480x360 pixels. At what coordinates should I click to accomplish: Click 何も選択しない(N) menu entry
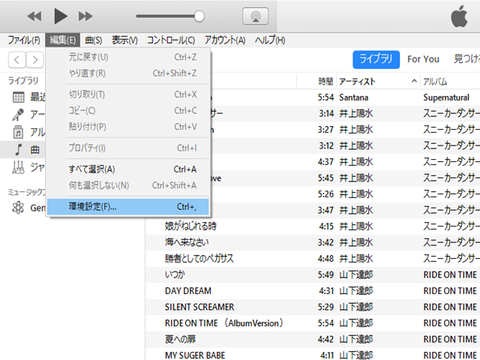pos(128,185)
